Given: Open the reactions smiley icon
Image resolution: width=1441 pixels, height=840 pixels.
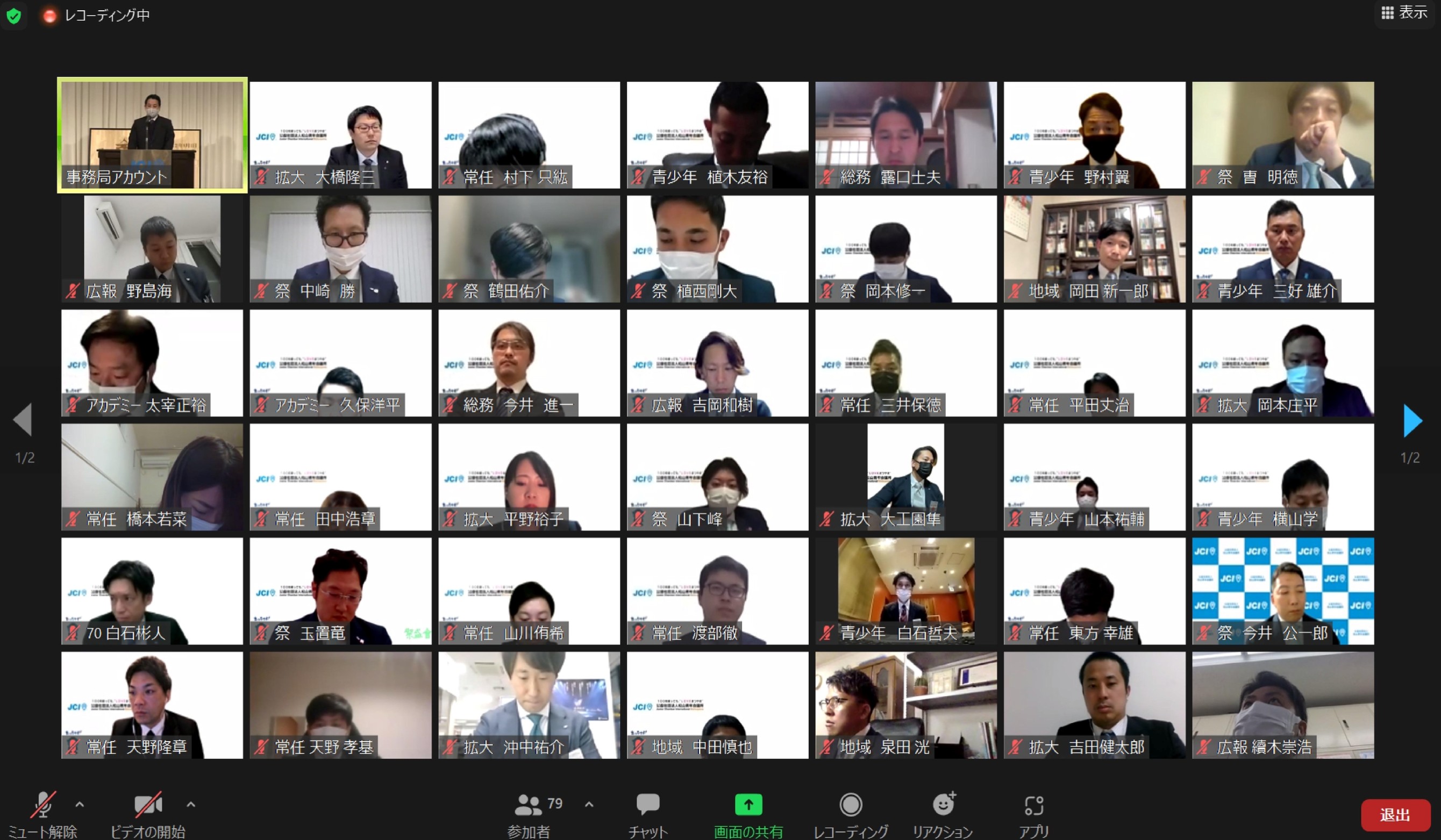Looking at the screenshot, I should pos(943,805).
